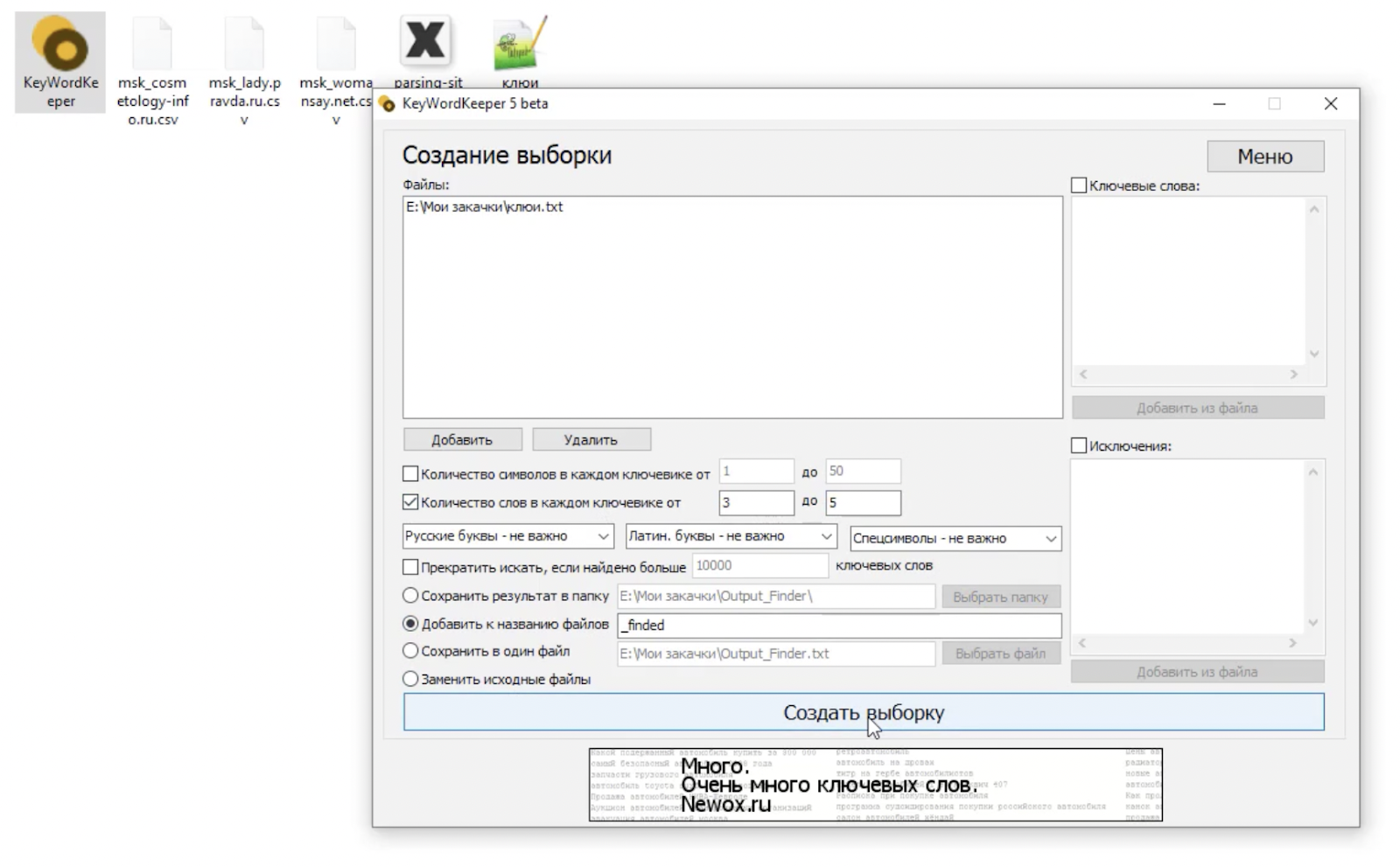Uncheck Количество слов в каждом ключевике checkbox

click(410, 502)
